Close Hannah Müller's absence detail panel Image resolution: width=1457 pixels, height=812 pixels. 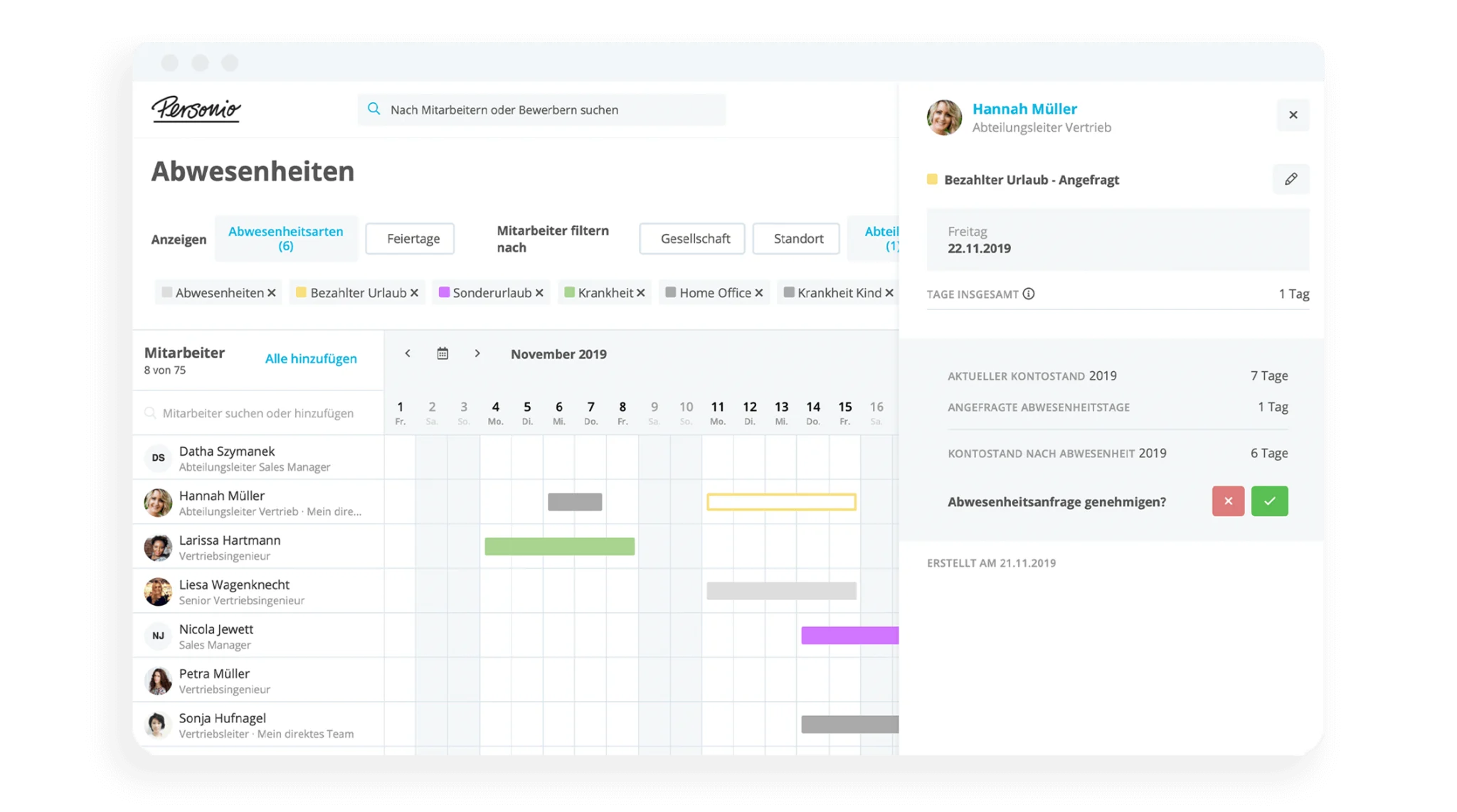click(x=1293, y=114)
